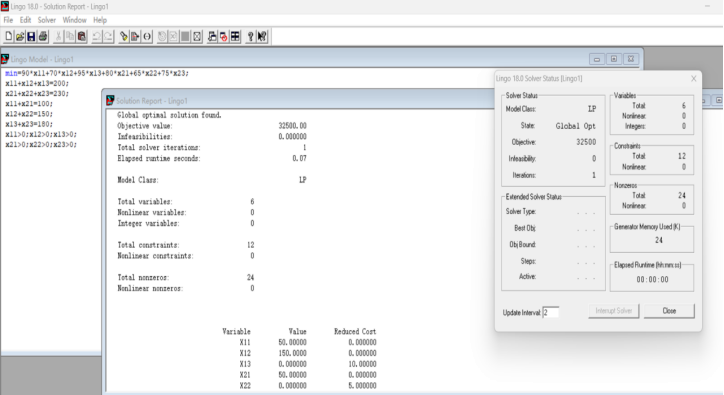Click the Close button in Solver Status

tap(669, 311)
